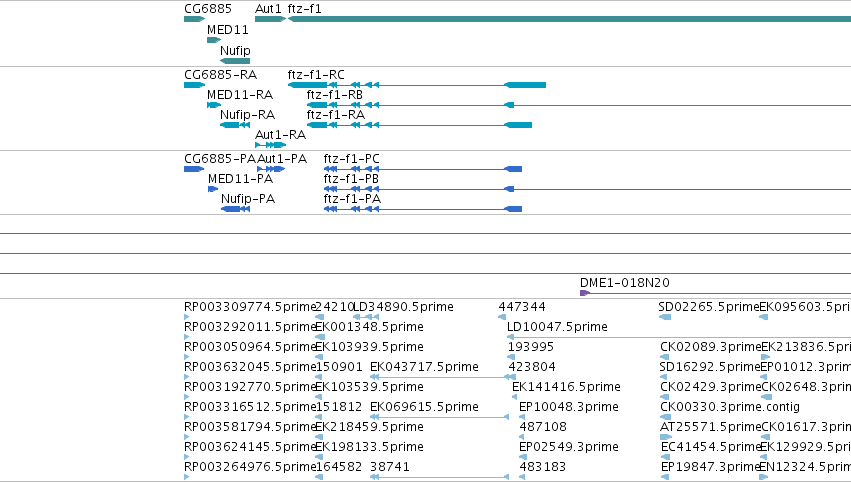Click the purple DME1-018N20 start marker
Viewport: 851px width, 482px height.
(x=585, y=293)
